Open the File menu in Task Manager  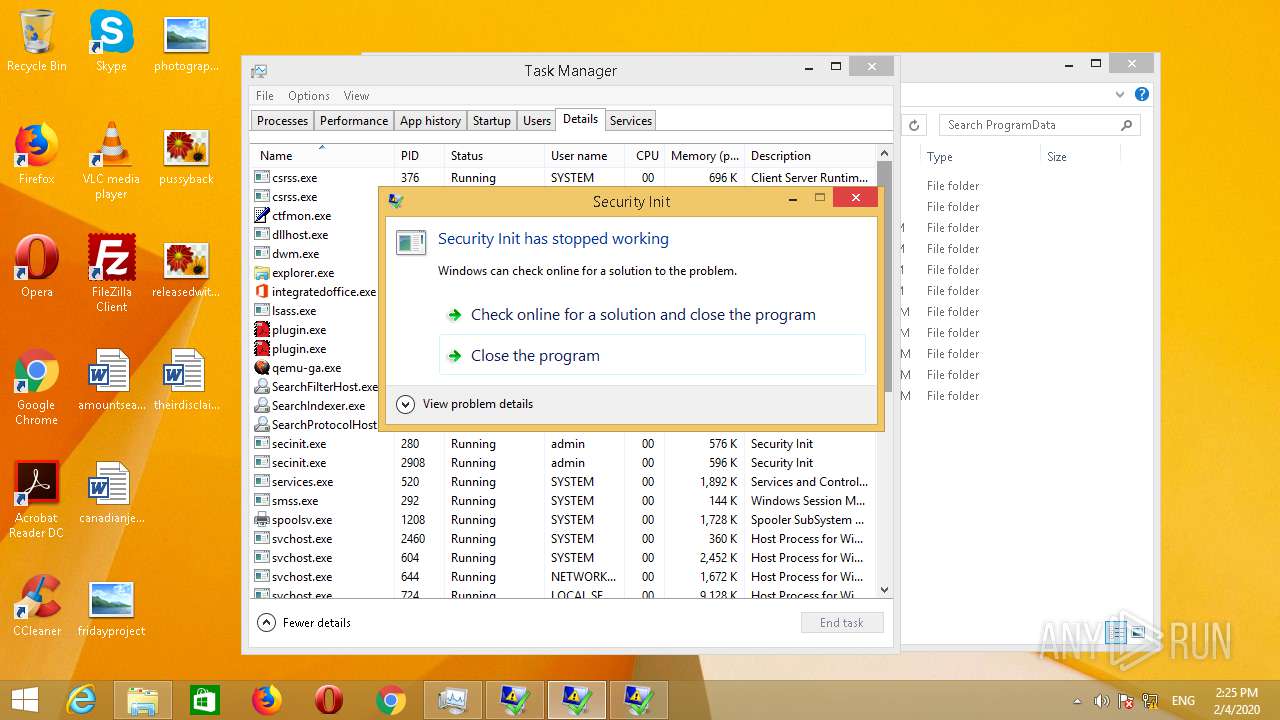coord(265,96)
